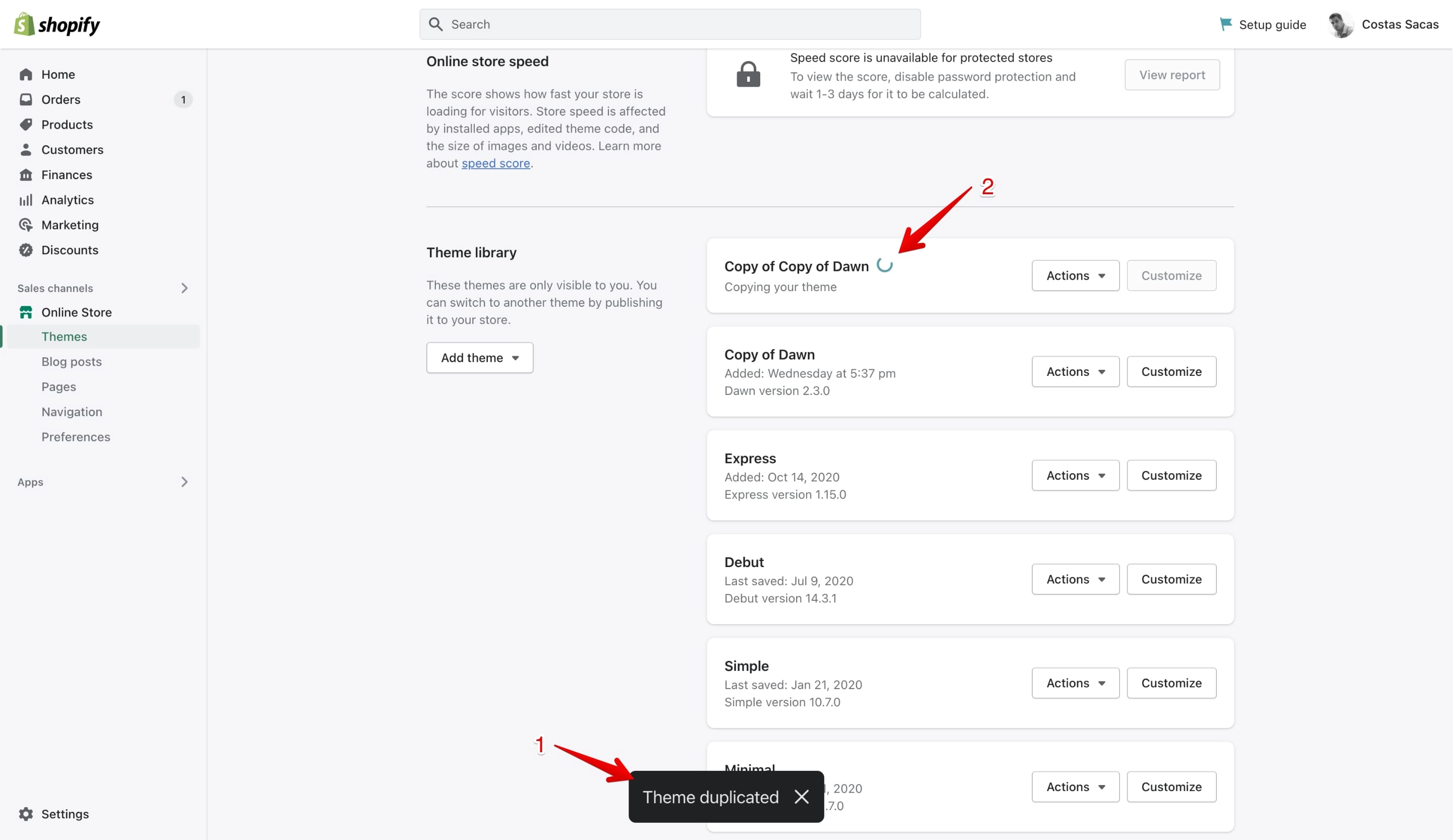The image size is (1453, 840).
Task: Click the Settings gear icon
Action: click(25, 813)
